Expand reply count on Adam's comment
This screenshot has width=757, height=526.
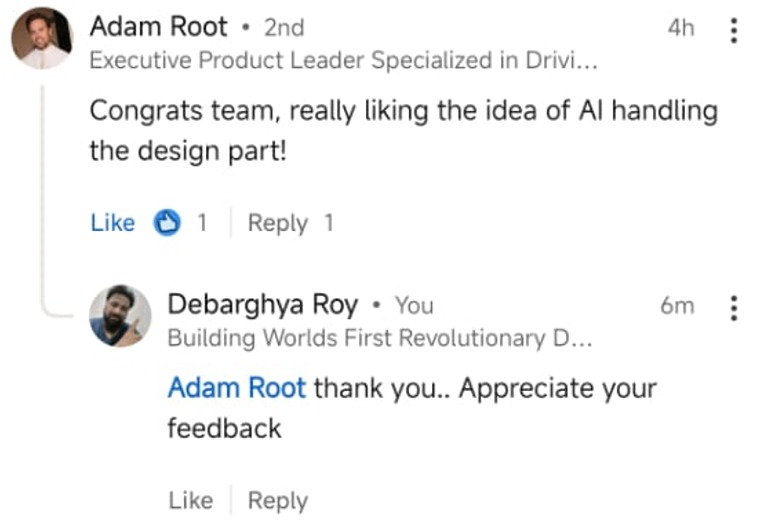click(328, 223)
